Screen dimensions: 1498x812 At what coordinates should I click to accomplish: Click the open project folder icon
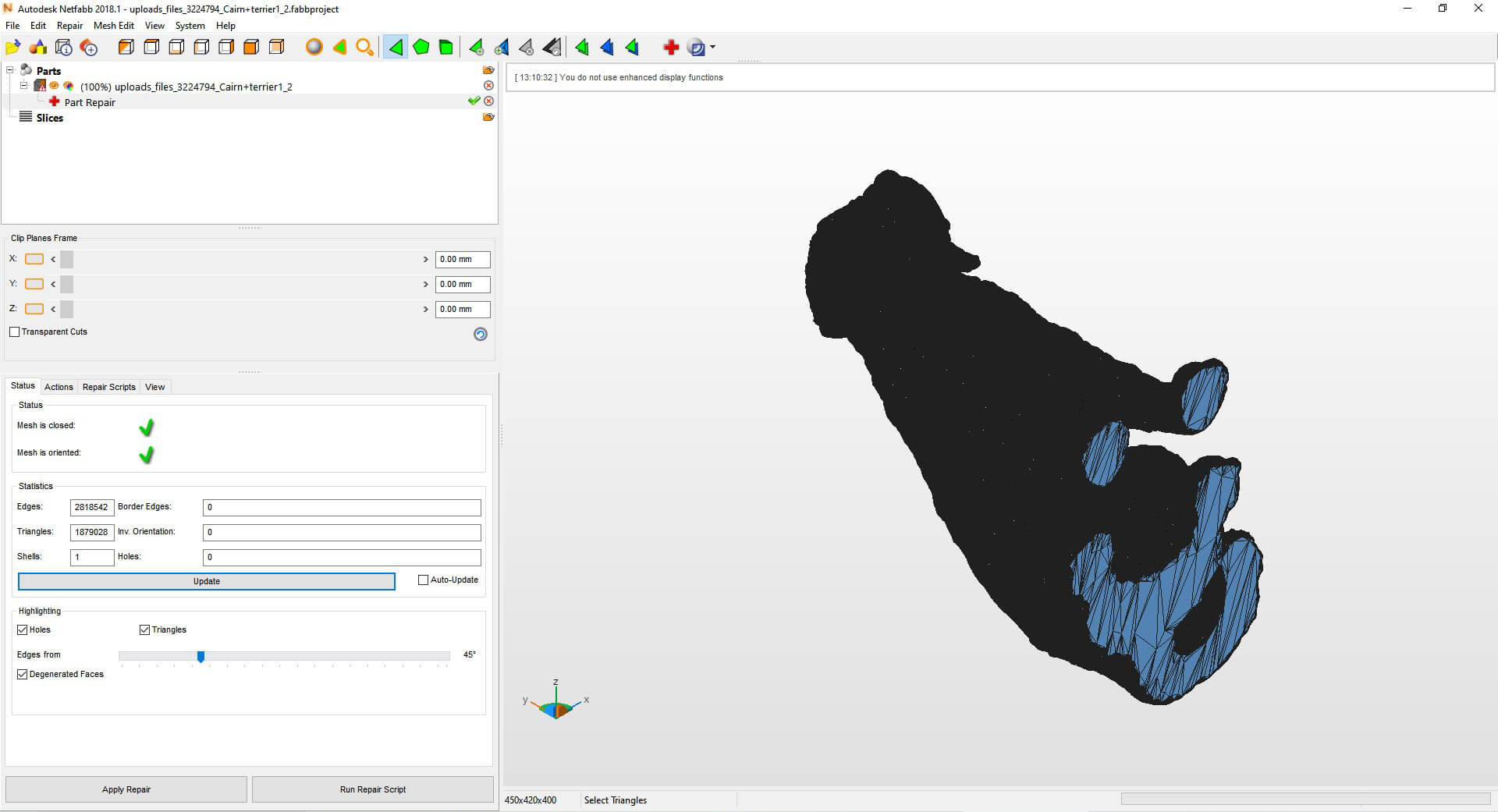[13, 48]
